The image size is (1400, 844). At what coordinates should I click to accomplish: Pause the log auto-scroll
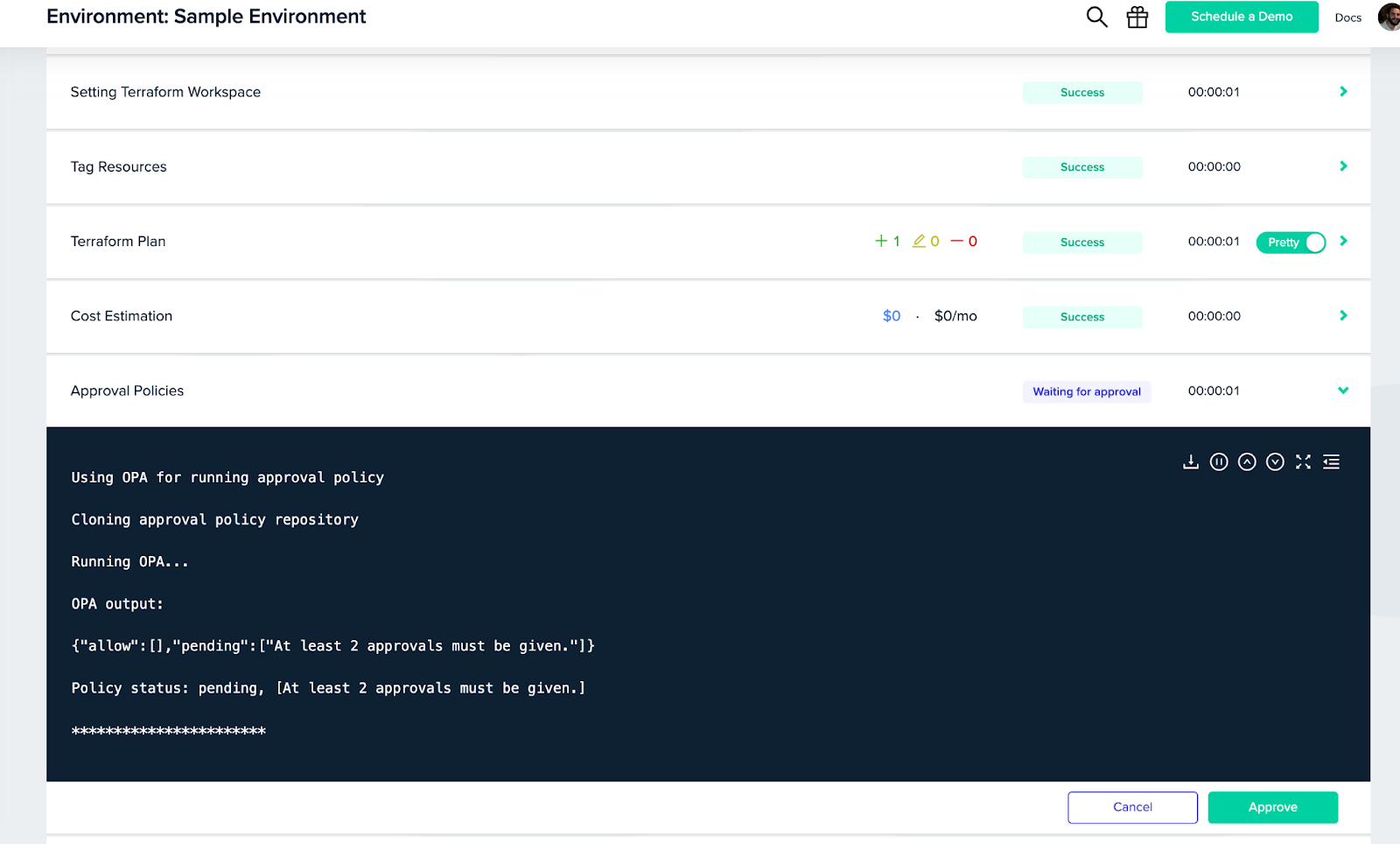tap(1219, 461)
